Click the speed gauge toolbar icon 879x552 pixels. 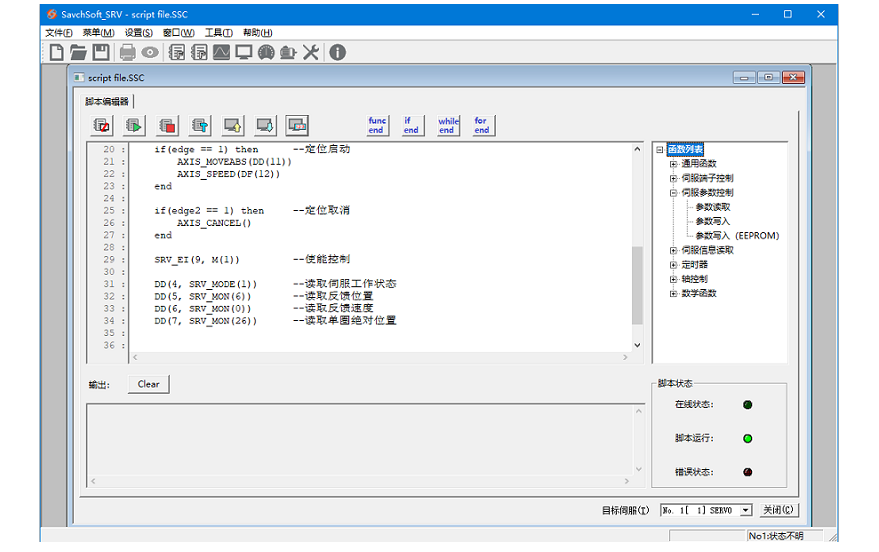(266, 52)
